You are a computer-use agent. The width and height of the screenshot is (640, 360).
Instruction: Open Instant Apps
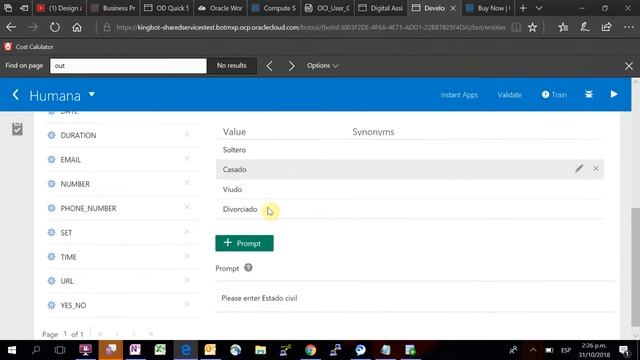coord(459,95)
